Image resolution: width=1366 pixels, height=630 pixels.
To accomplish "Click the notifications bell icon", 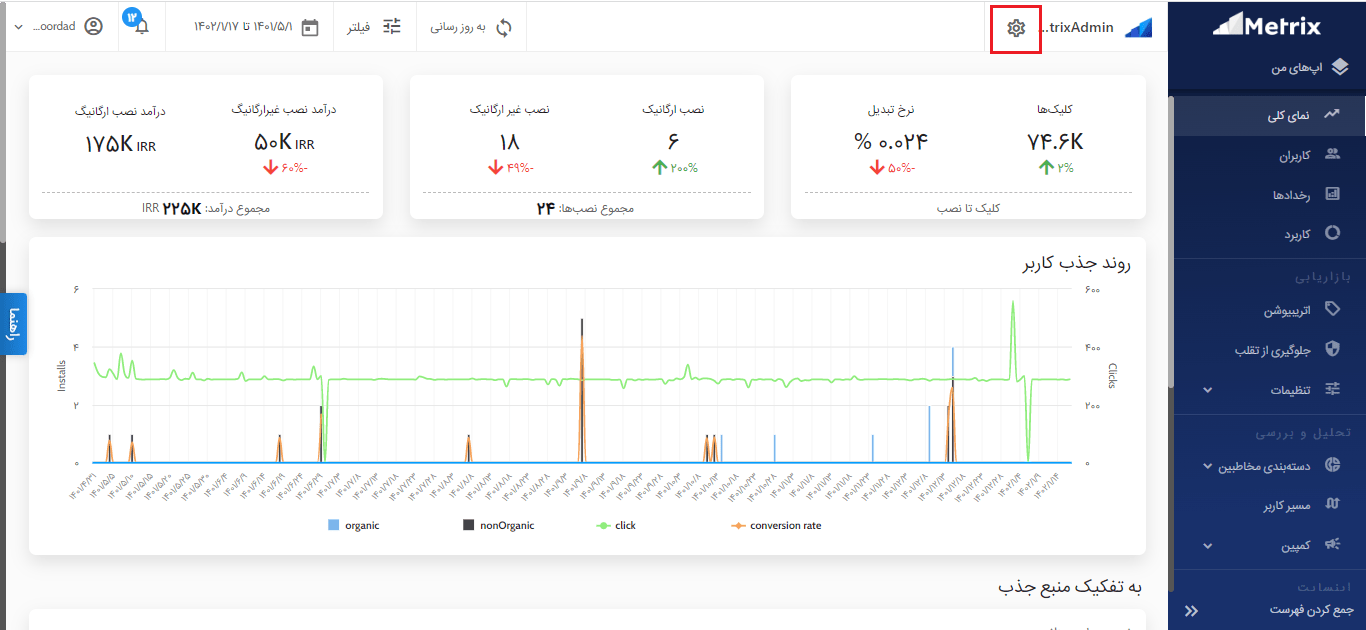I will (141, 27).
